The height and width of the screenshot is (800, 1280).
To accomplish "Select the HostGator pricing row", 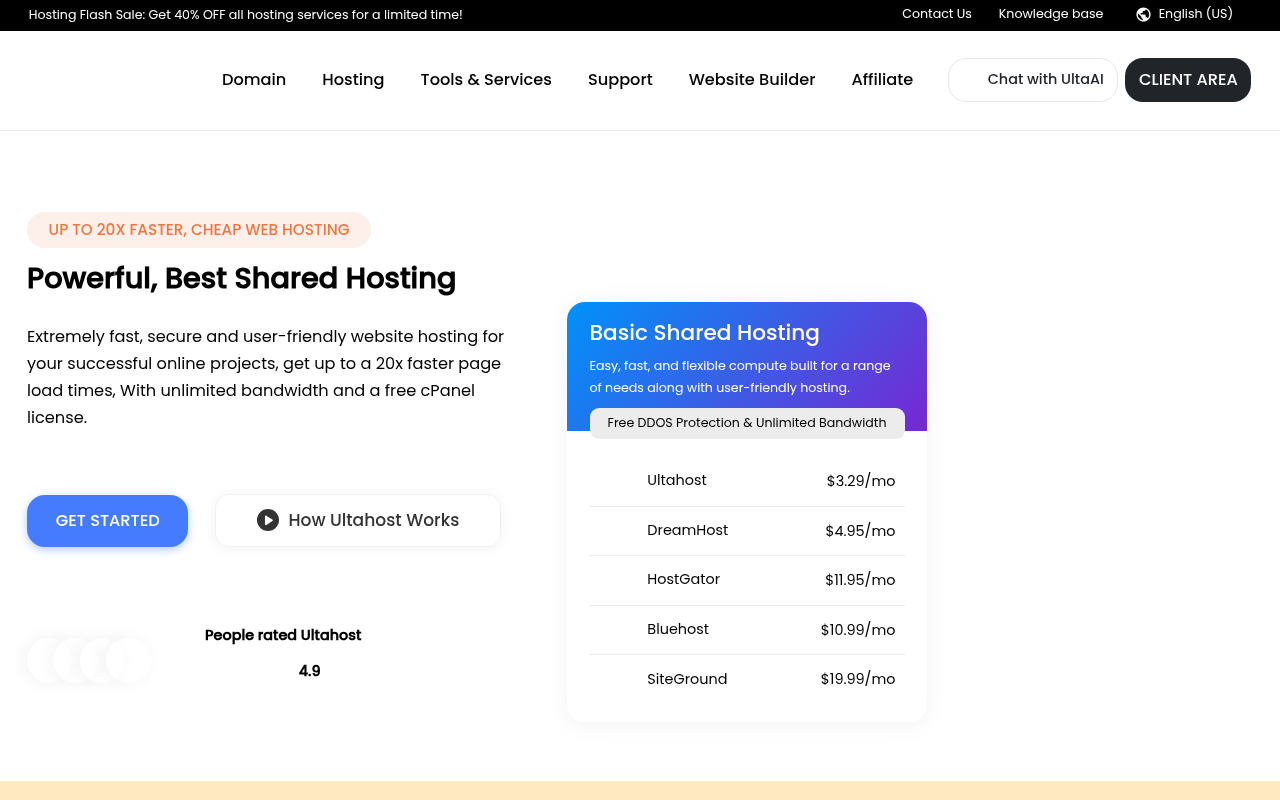I will (x=747, y=580).
